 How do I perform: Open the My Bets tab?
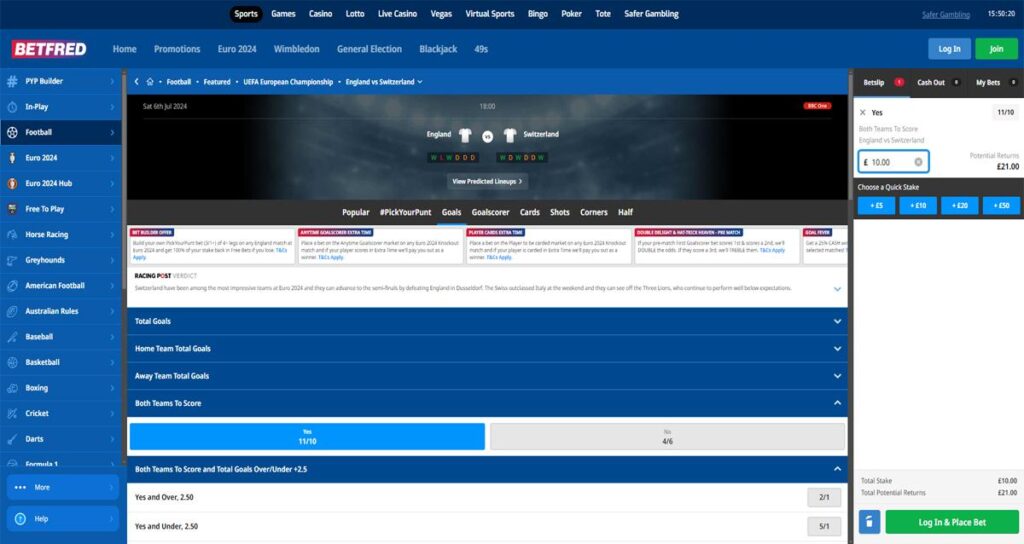click(996, 82)
